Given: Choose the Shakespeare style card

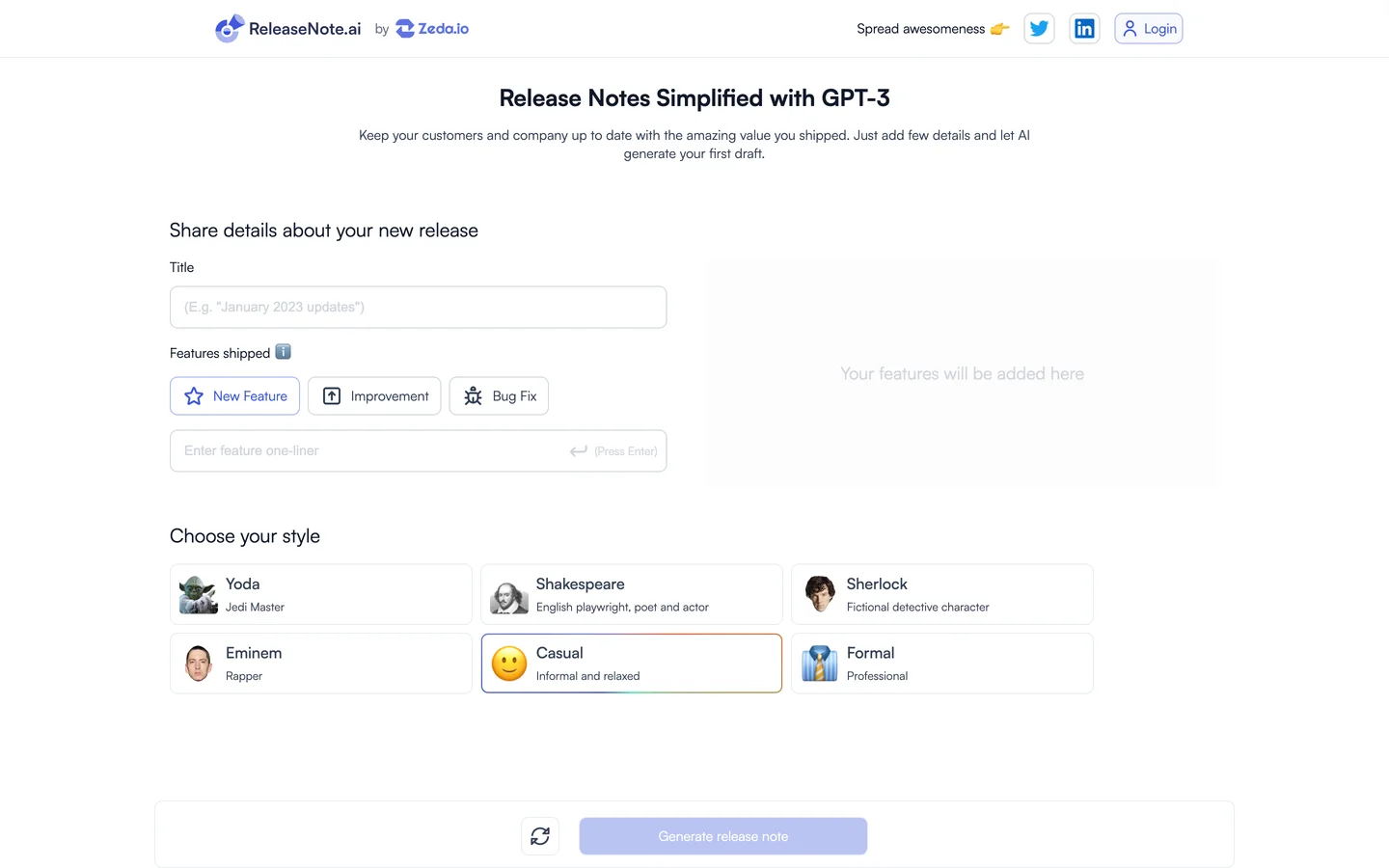Looking at the screenshot, I should (631, 594).
